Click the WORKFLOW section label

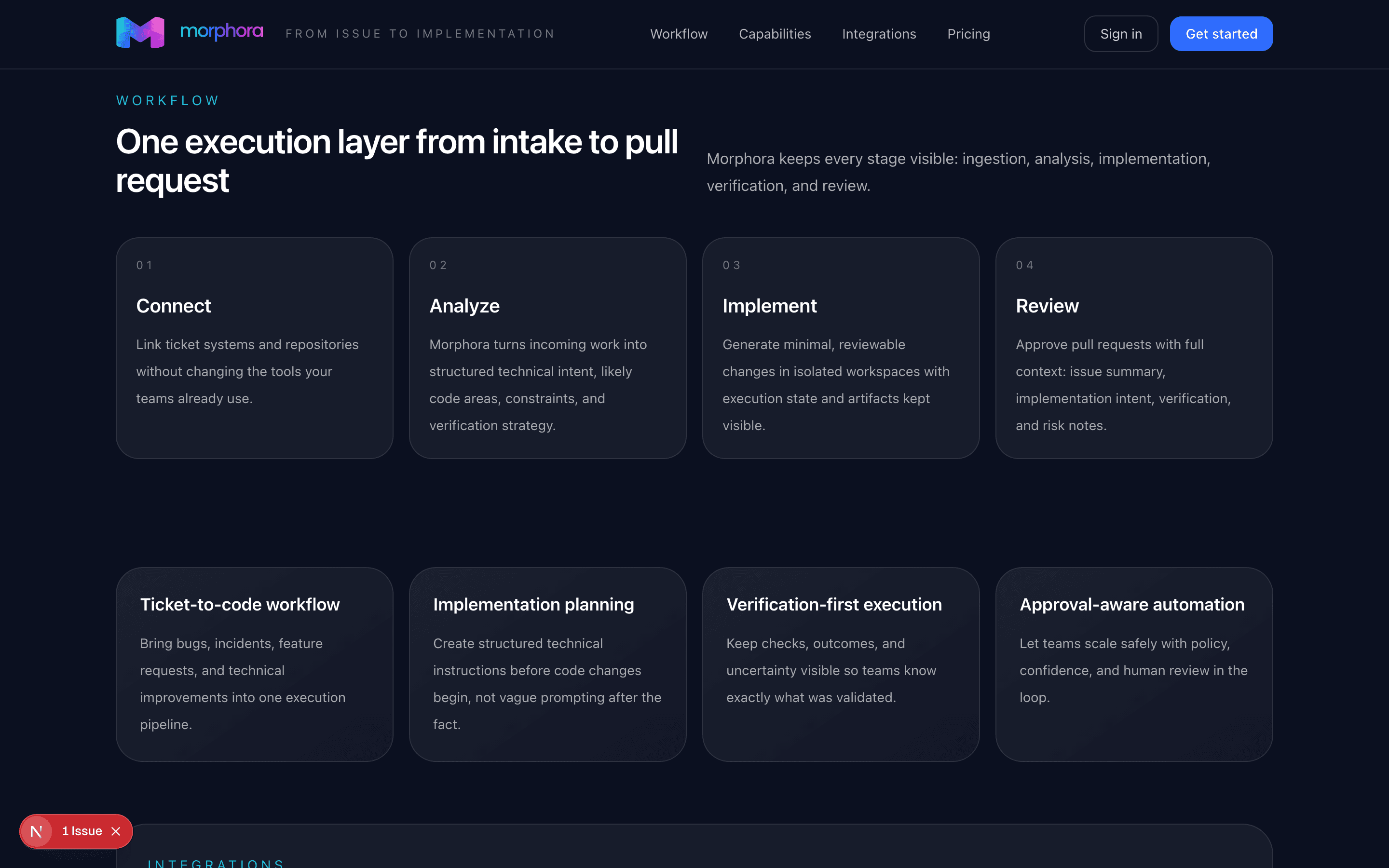[x=167, y=100]
